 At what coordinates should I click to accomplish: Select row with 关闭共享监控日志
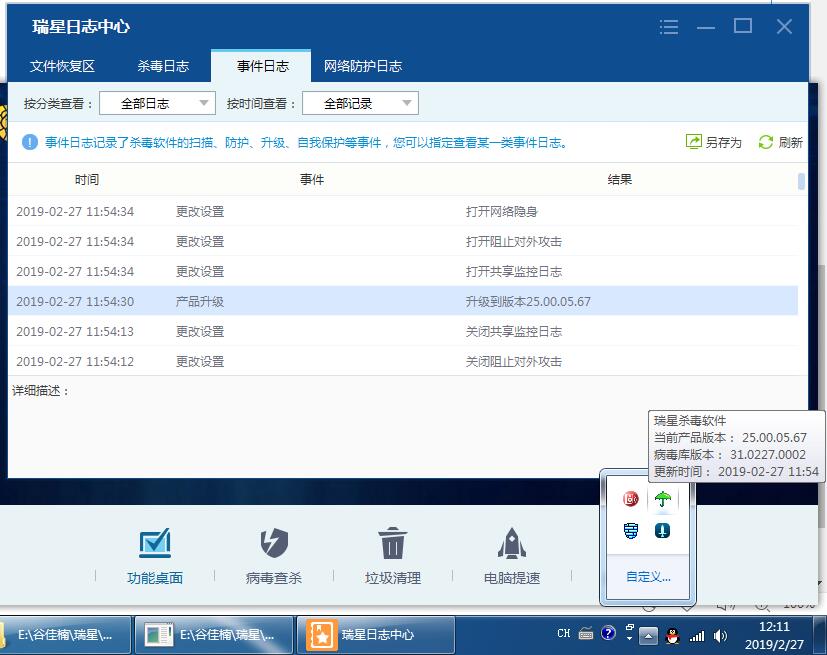403,331
